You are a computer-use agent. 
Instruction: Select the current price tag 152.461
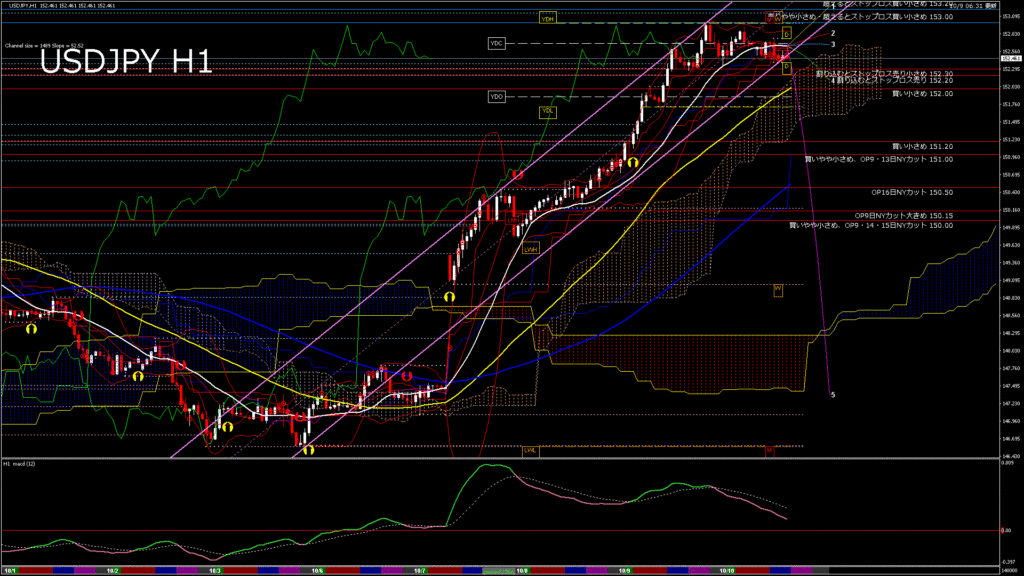[x=1010, y=58]
